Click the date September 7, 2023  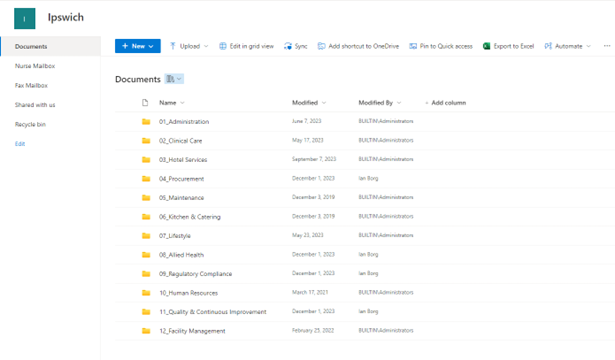click(314, 159)
